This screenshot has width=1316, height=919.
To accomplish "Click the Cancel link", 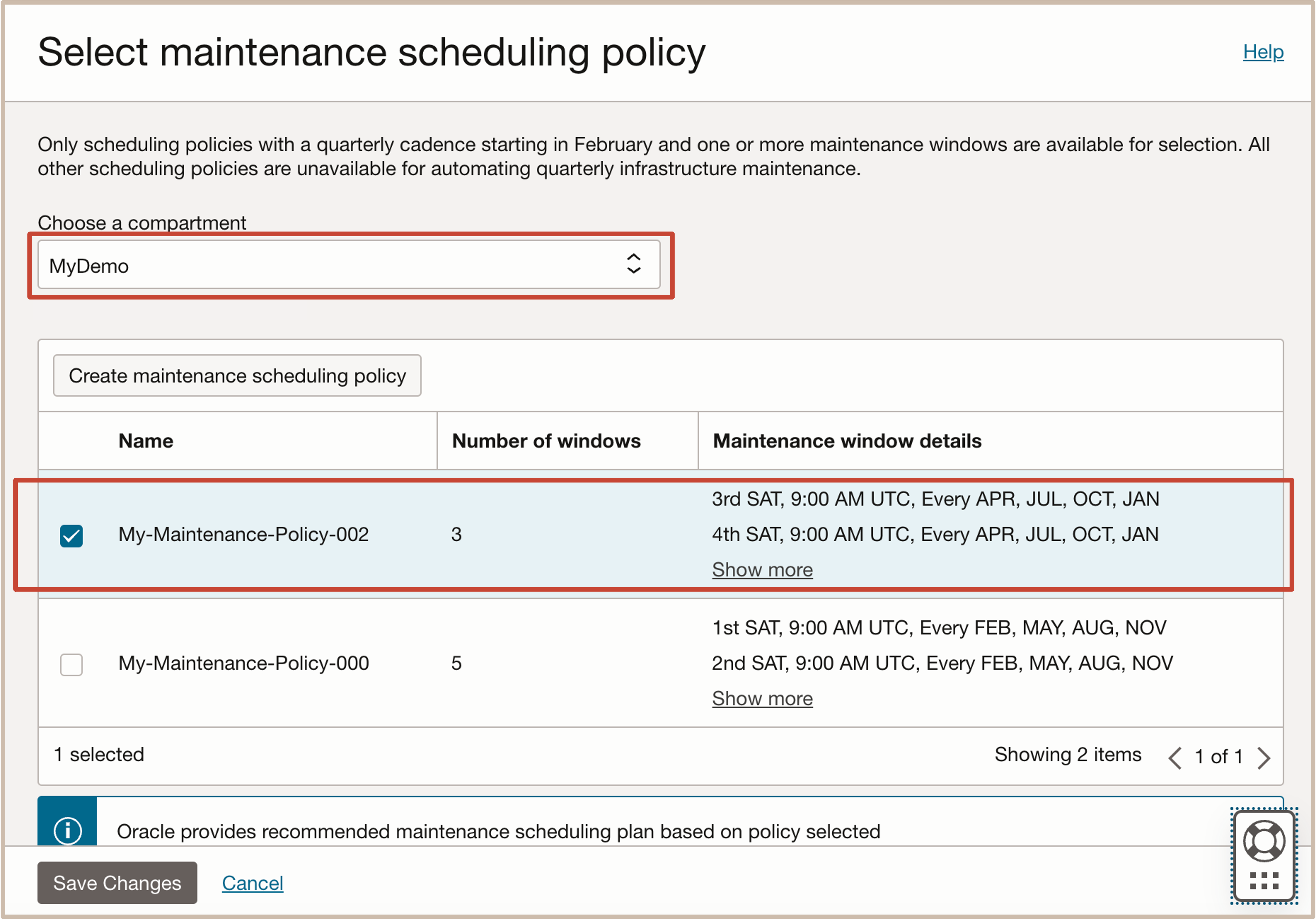I will (x=252, y=883).
